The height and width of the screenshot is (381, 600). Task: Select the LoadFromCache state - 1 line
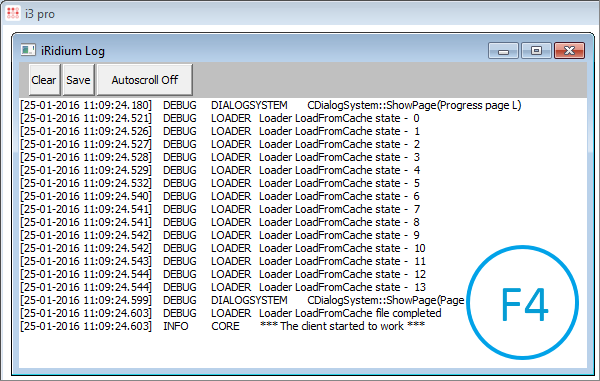tap(220, 131)
